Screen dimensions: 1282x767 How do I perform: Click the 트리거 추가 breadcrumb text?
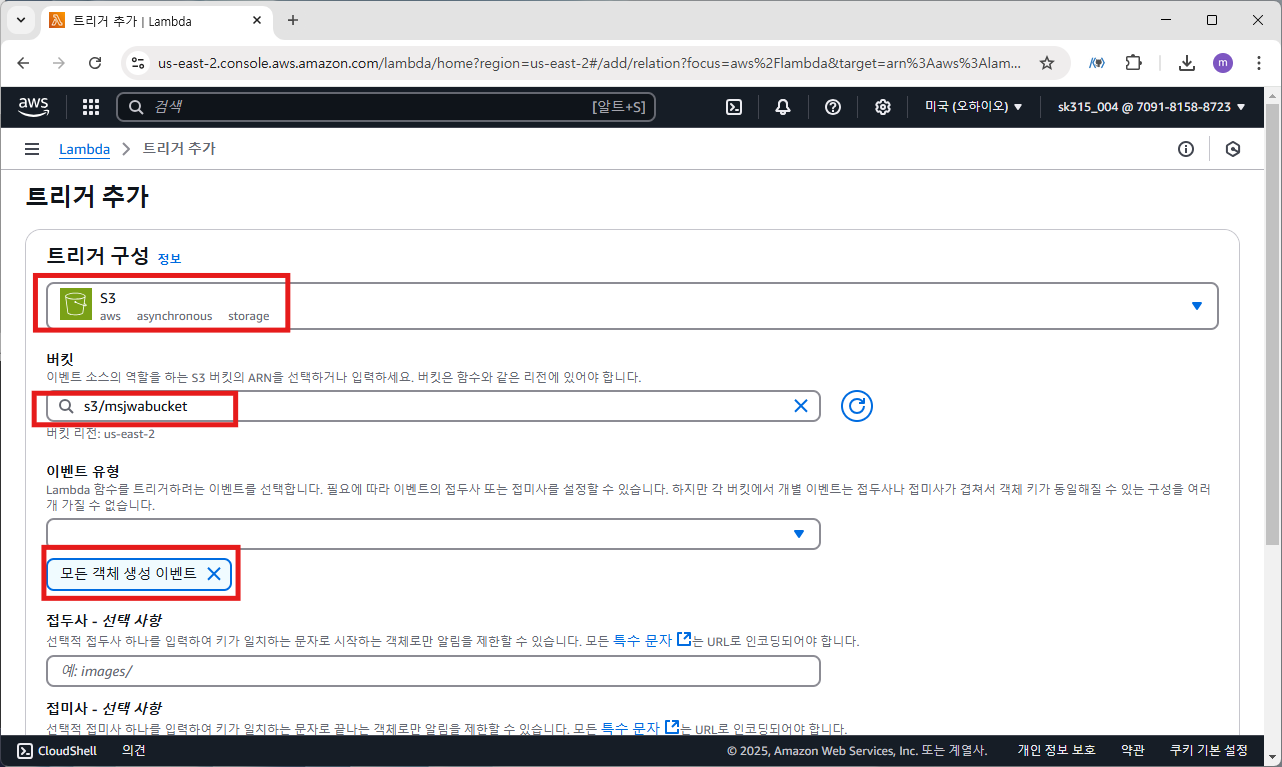tap(179, 149)
